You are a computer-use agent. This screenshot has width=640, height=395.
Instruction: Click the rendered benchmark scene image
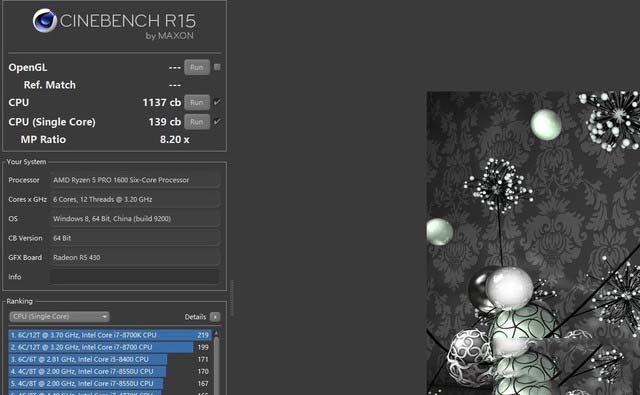pyautogui.click(x=533, y=243)
